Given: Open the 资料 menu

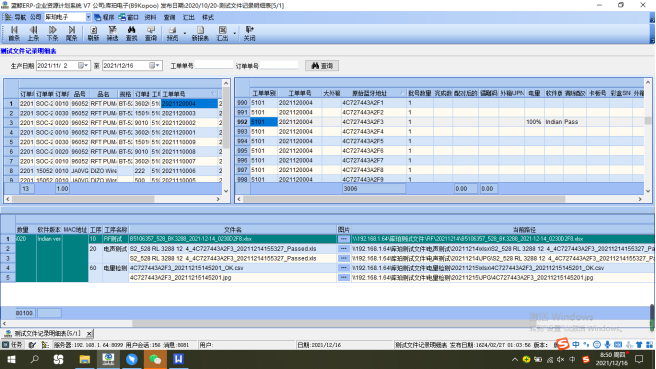Looking at the screenshot, I should coord(150,17).
